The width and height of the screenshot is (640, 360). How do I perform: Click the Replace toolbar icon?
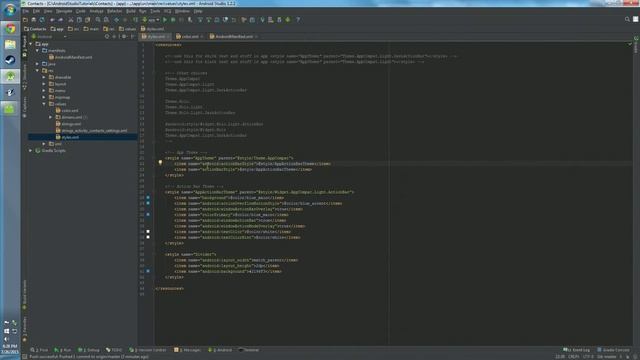(x=106, y=20)
